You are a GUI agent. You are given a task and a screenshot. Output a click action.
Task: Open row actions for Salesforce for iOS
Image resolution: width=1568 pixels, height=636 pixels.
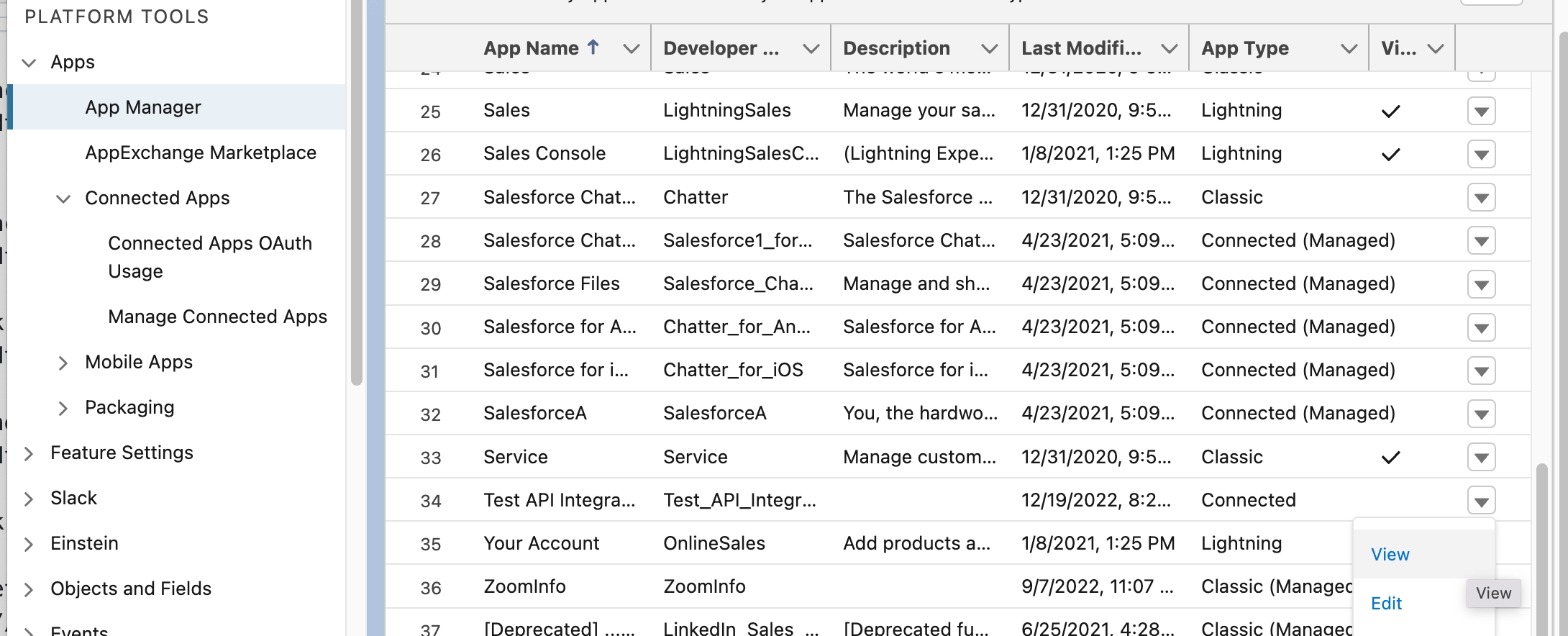(x=1481, y=371)
